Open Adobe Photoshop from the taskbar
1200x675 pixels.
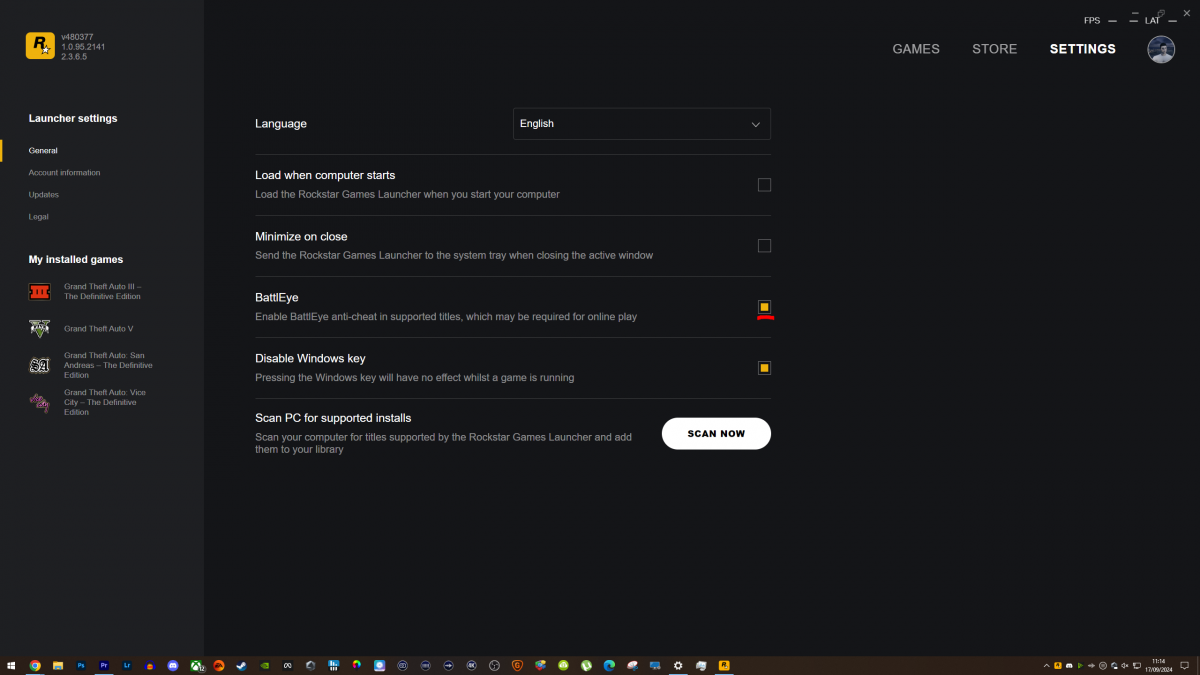point(80,665)
